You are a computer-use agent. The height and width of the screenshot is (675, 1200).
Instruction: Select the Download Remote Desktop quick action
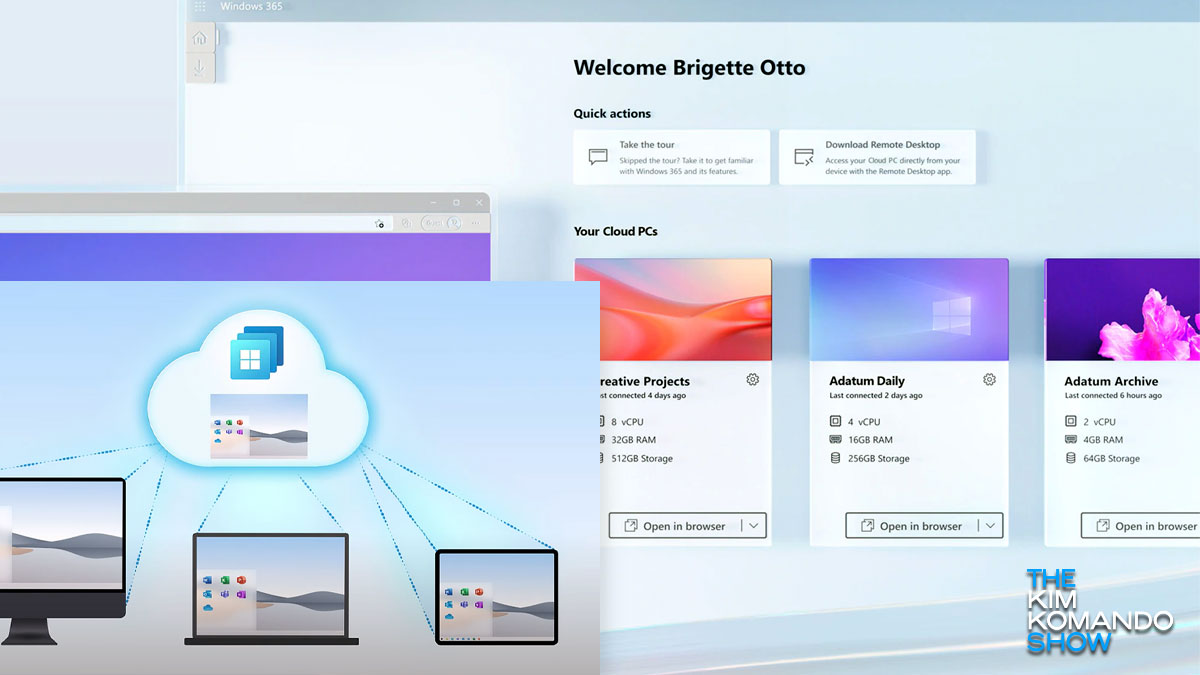pyautogui.click(x=877, y=157)
